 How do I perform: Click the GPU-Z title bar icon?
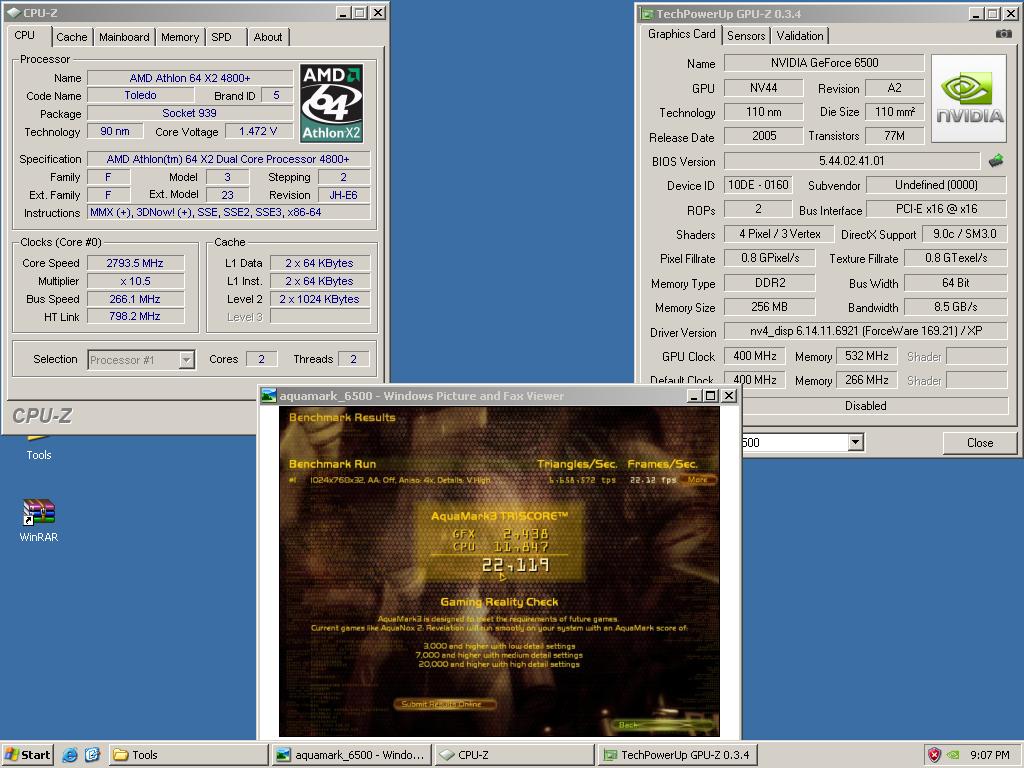[647, 14]
